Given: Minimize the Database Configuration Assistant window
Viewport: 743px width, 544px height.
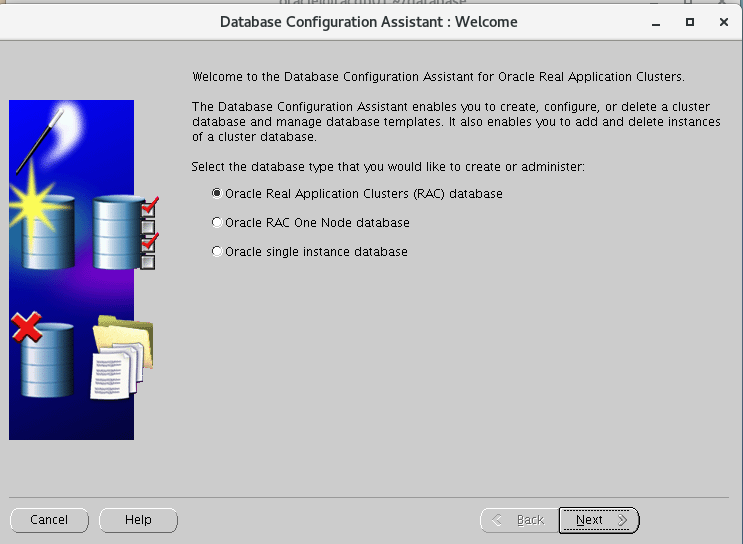Looking at the screenshot, I should 656,22.
